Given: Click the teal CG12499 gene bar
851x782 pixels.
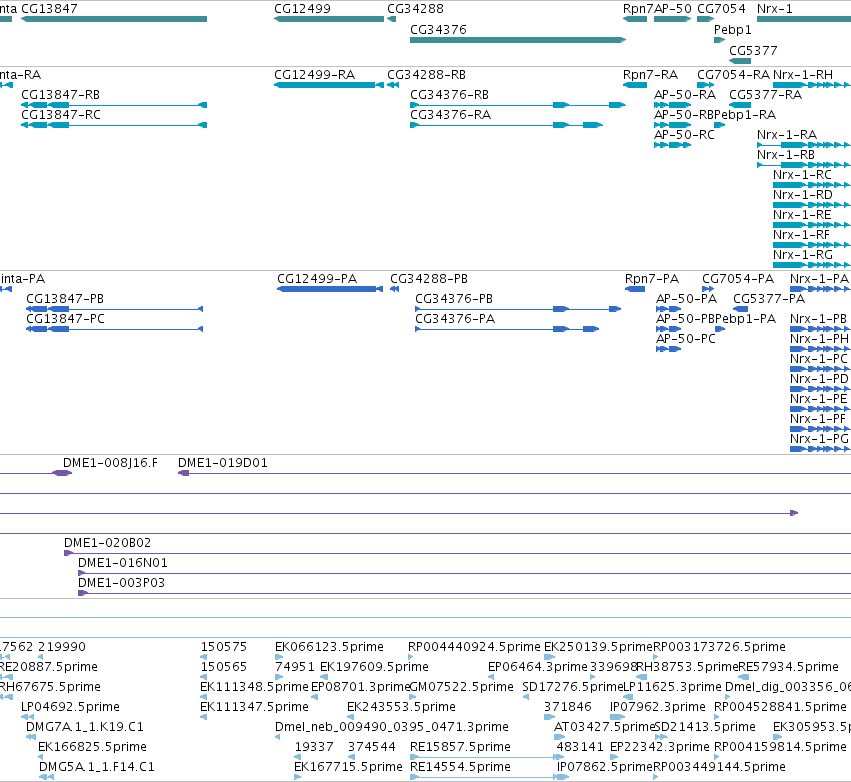Looking at the screenshot, I should coord(329,19).
